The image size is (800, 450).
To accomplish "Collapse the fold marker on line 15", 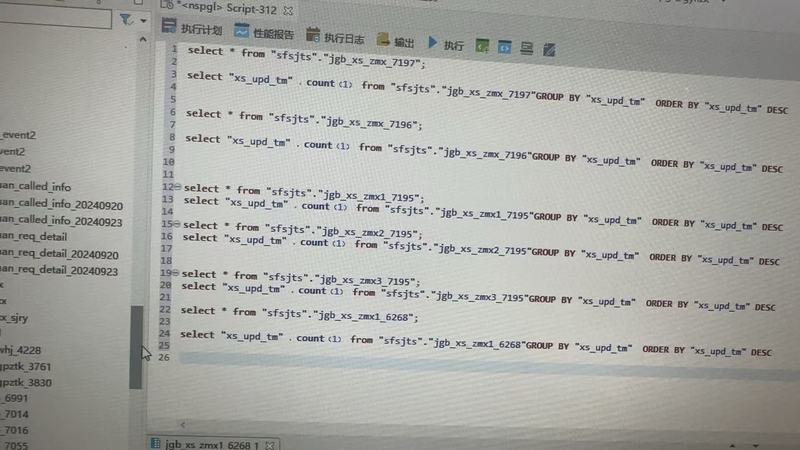I will (x=177, y=224).
